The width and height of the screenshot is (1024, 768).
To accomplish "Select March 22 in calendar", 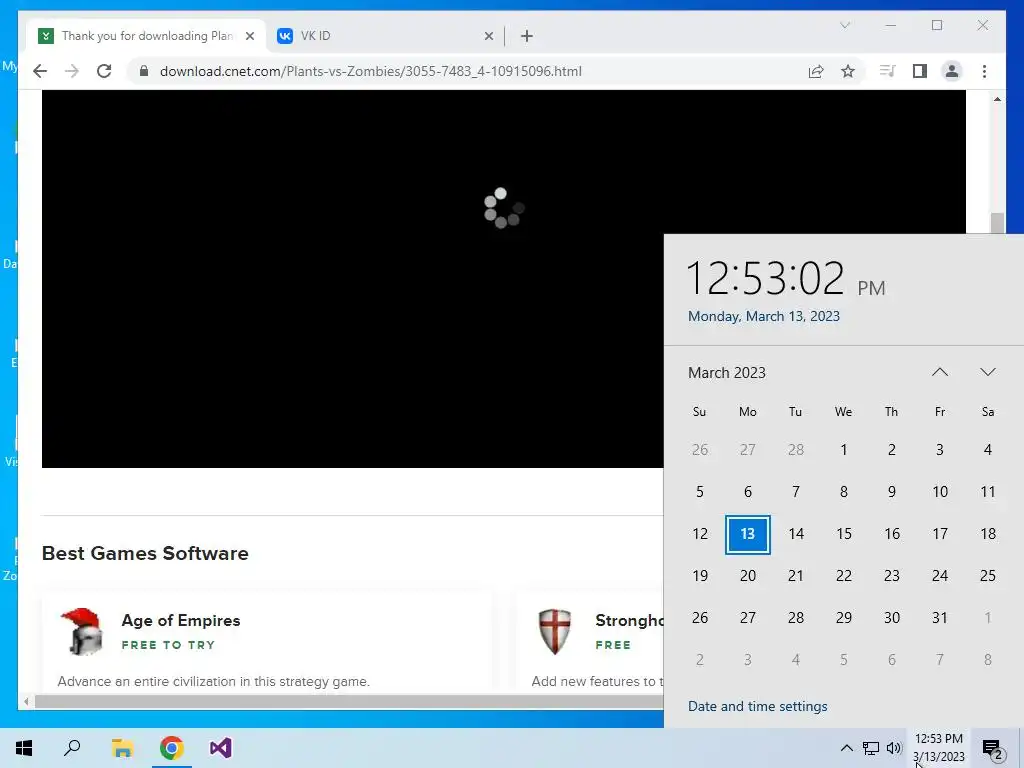I will pyautogui.click(x=844, y=576).
